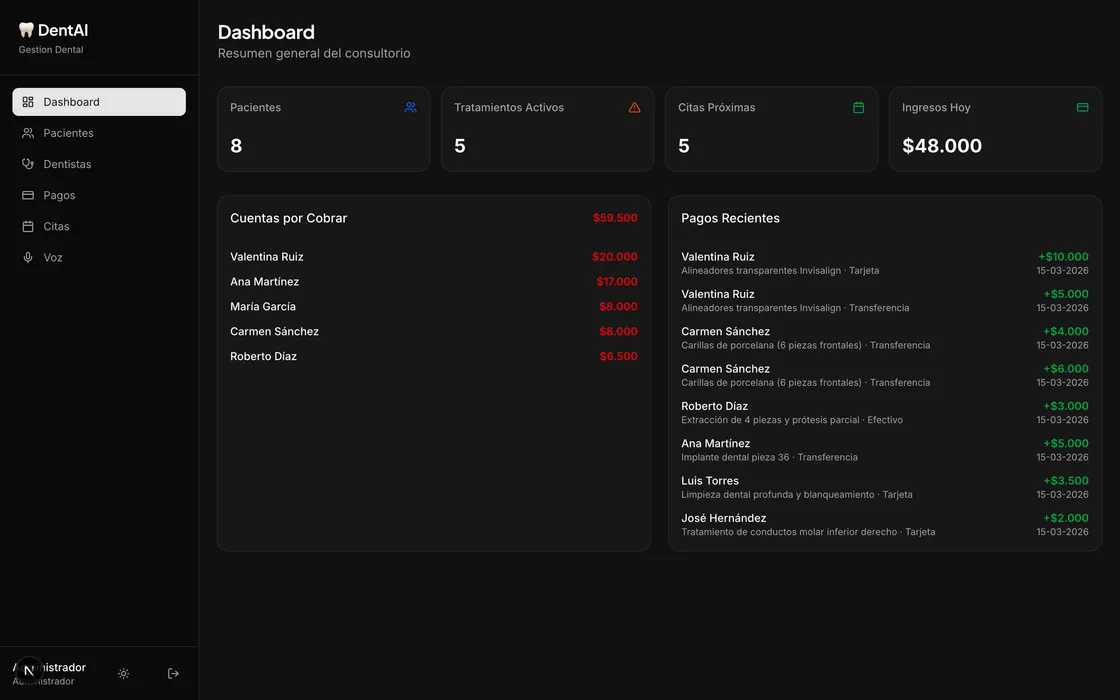Click the warning icon on Tratamientos Activos card
The height and width of the screenshot is (700, 1120).
[x=634, y=107]
